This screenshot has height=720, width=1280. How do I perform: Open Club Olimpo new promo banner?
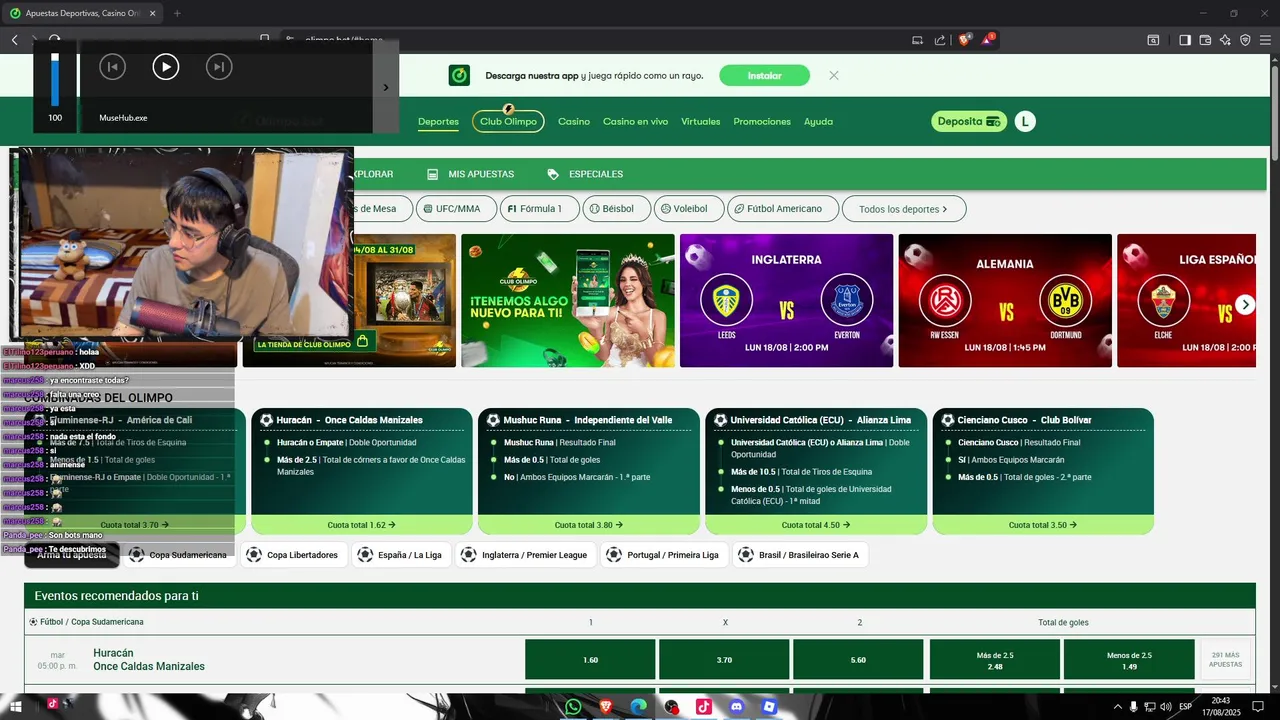[x=568, y=300]
